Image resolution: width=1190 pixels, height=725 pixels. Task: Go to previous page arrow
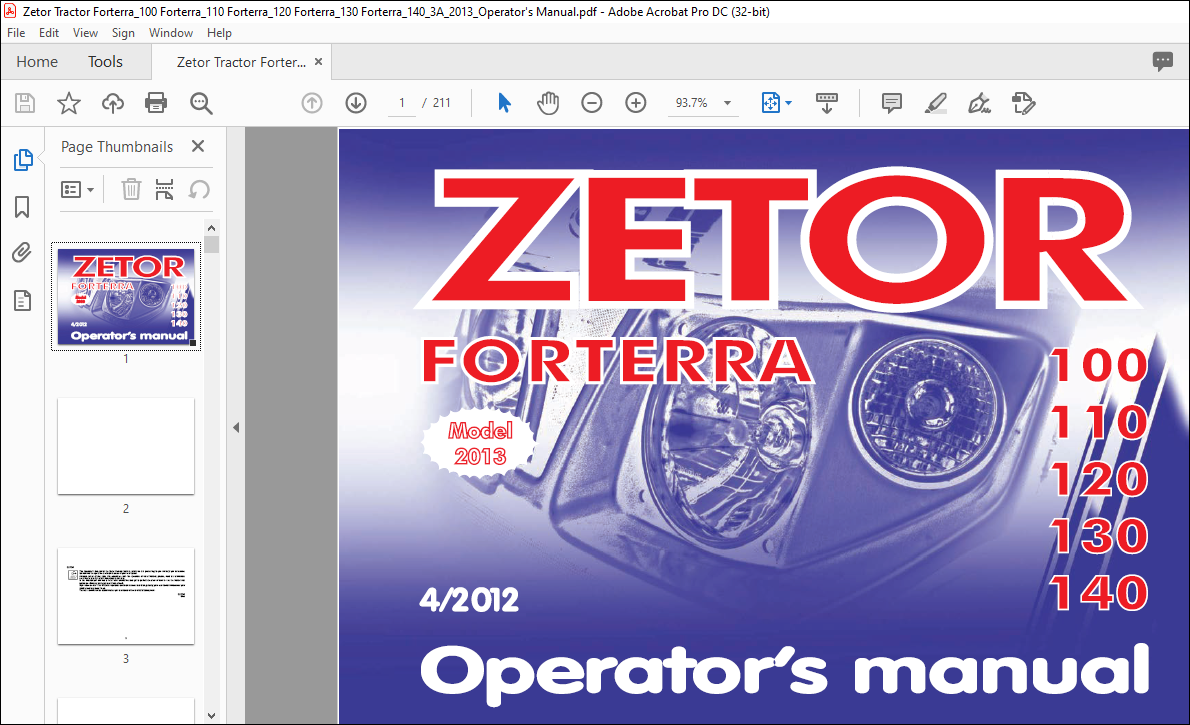(312, 102)
